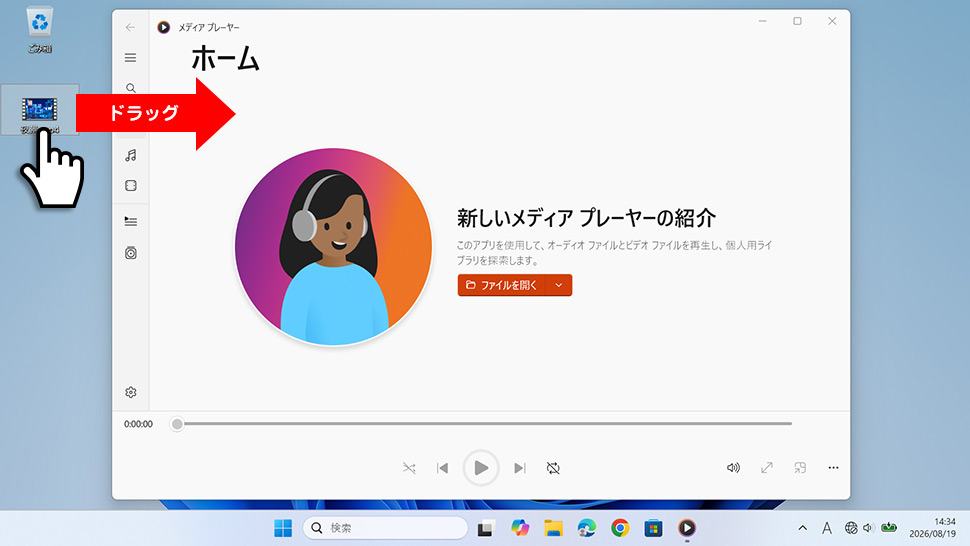Click the battery icon in the tray
Image resolution: width=970 pixels, height=546 pixels.
pyautogui.click(x=889, y=528)
